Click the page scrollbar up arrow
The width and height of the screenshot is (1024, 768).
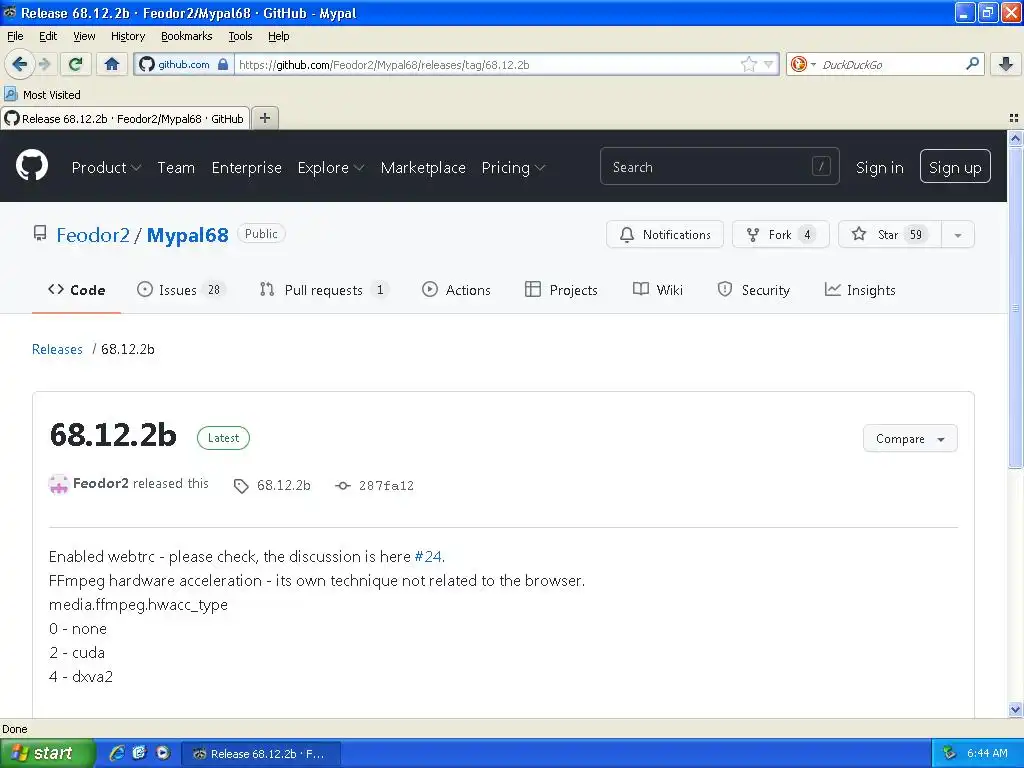click(x=1015, y=138)
